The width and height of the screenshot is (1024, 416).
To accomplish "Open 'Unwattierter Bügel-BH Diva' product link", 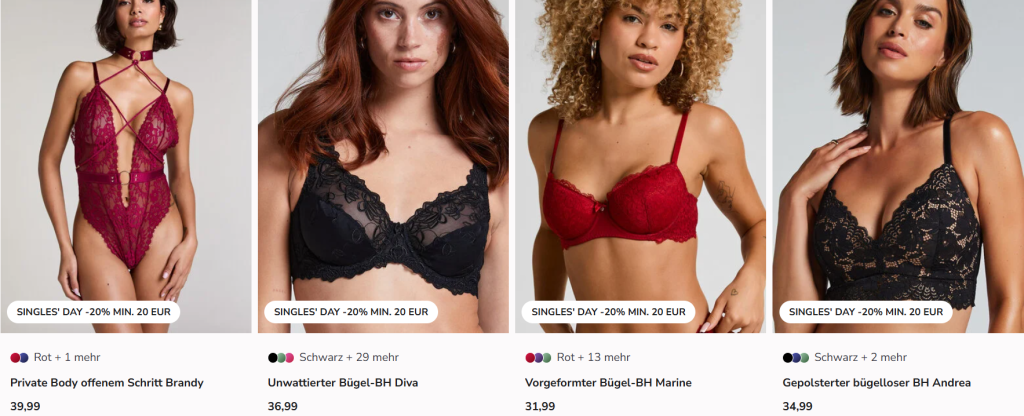I will click(x=342, y=383).
